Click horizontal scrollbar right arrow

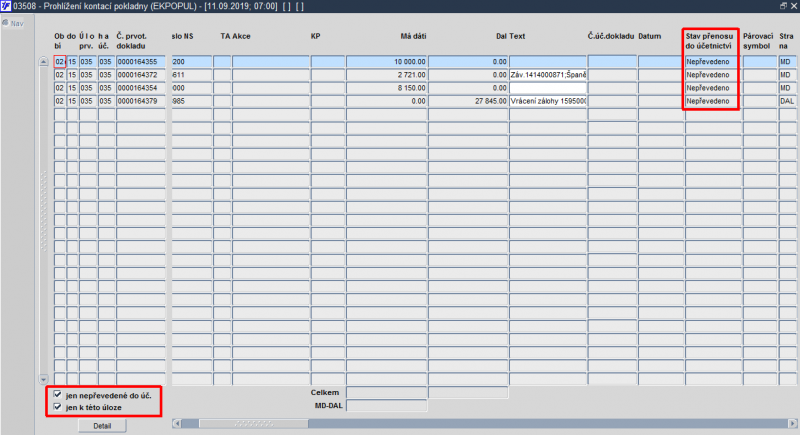792,423
